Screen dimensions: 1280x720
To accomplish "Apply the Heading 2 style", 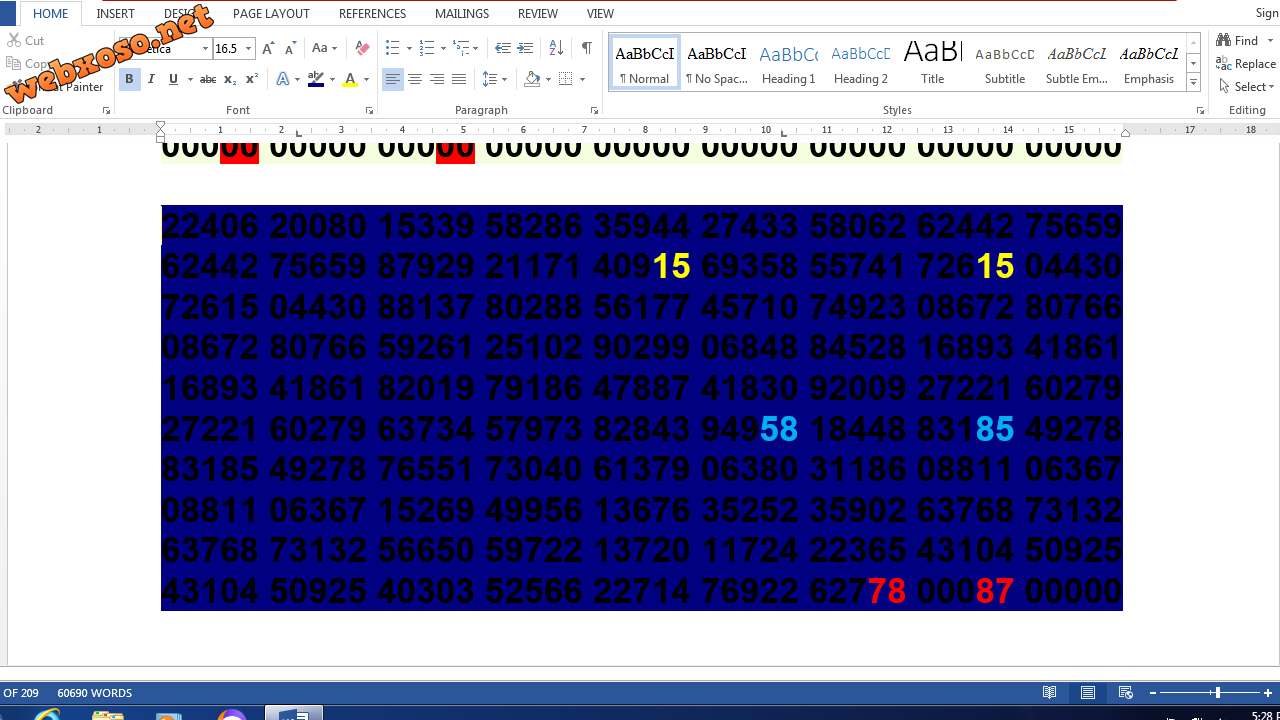I will (861, 63).
